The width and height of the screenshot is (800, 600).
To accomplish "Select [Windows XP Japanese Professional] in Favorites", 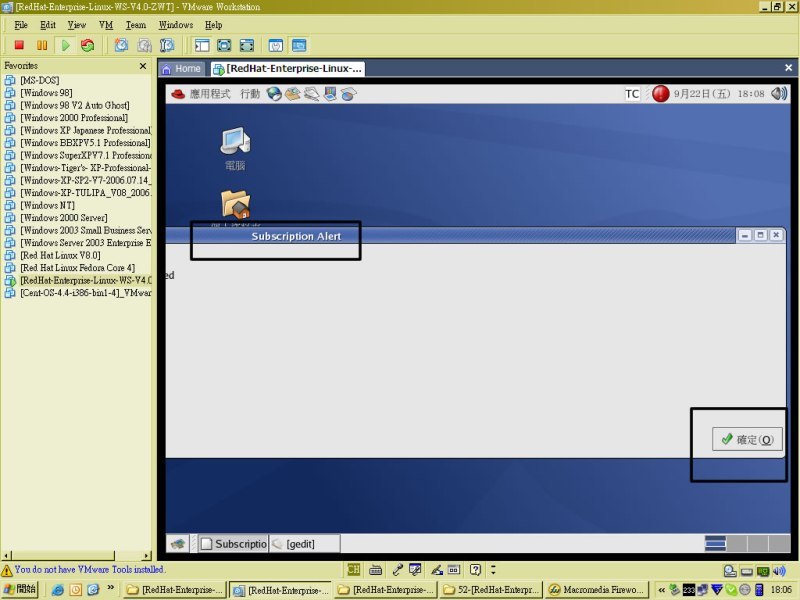I will pyautogui.click(x=85, y=130).
